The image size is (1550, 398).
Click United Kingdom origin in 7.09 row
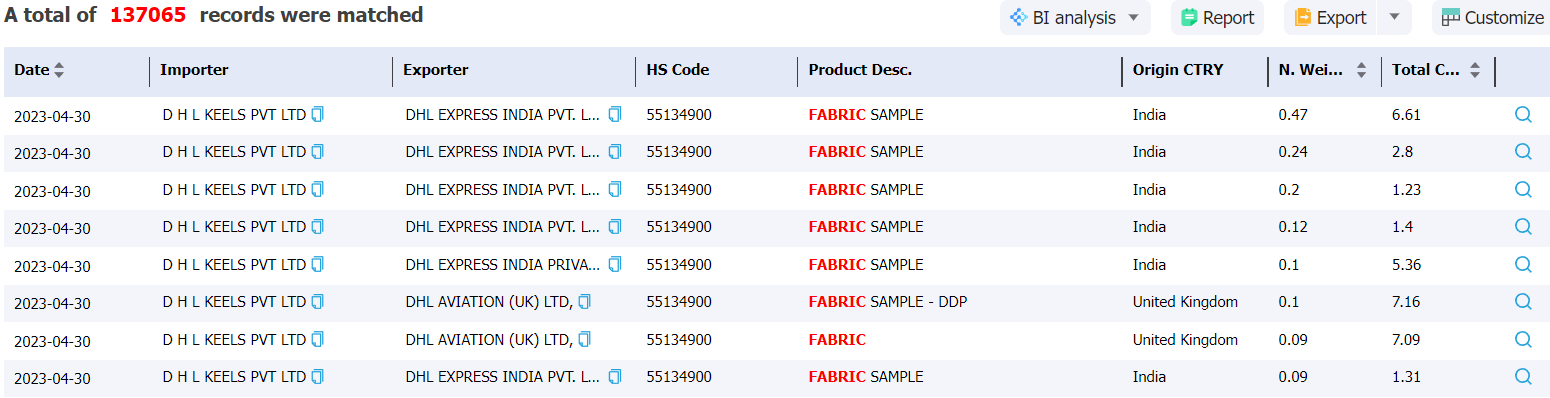click(x=1185, y=339)
